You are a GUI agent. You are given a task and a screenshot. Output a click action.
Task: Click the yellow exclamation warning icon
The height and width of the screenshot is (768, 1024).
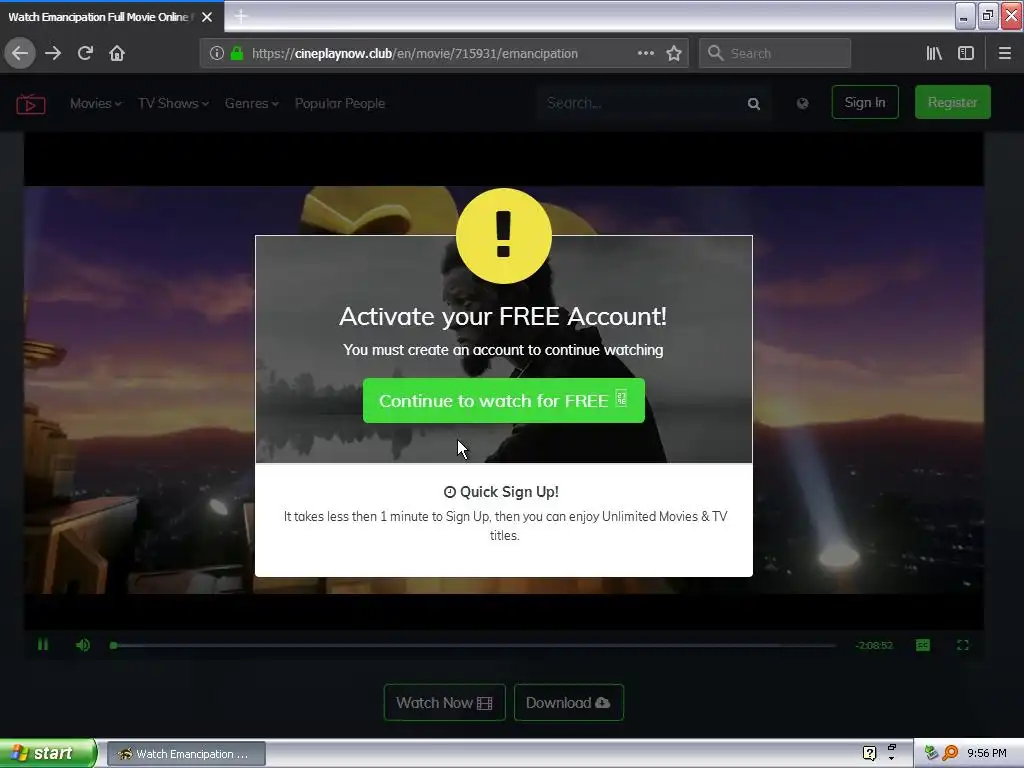tap(504, 236)
